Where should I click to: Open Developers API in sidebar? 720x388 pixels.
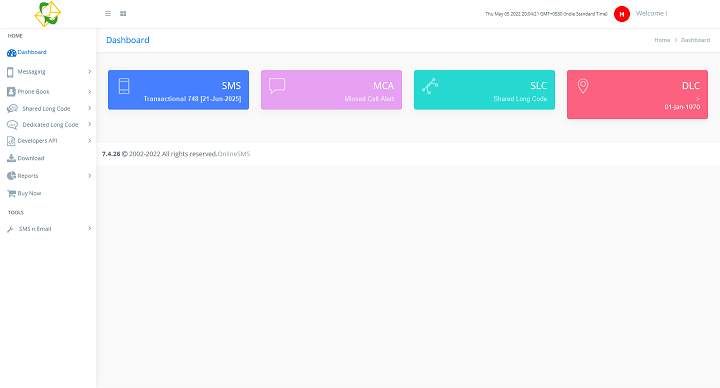[x=37, y=141]
